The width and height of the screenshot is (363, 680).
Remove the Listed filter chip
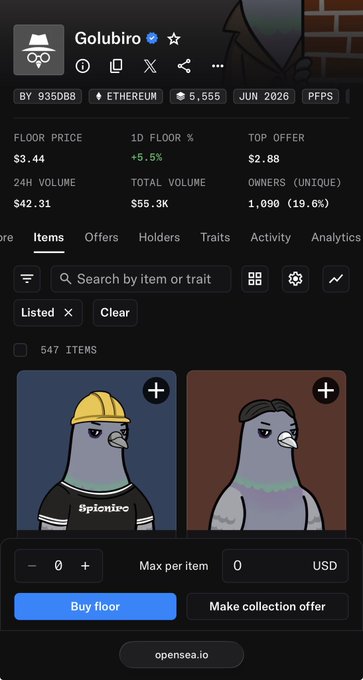[69, 313]
